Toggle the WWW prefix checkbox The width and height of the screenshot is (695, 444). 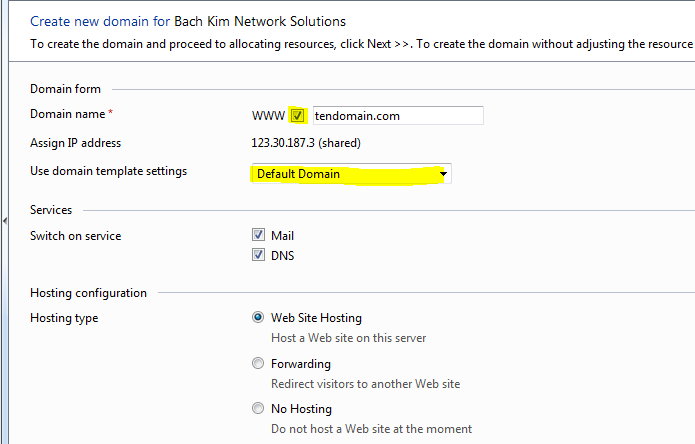(x=297, y=116)
